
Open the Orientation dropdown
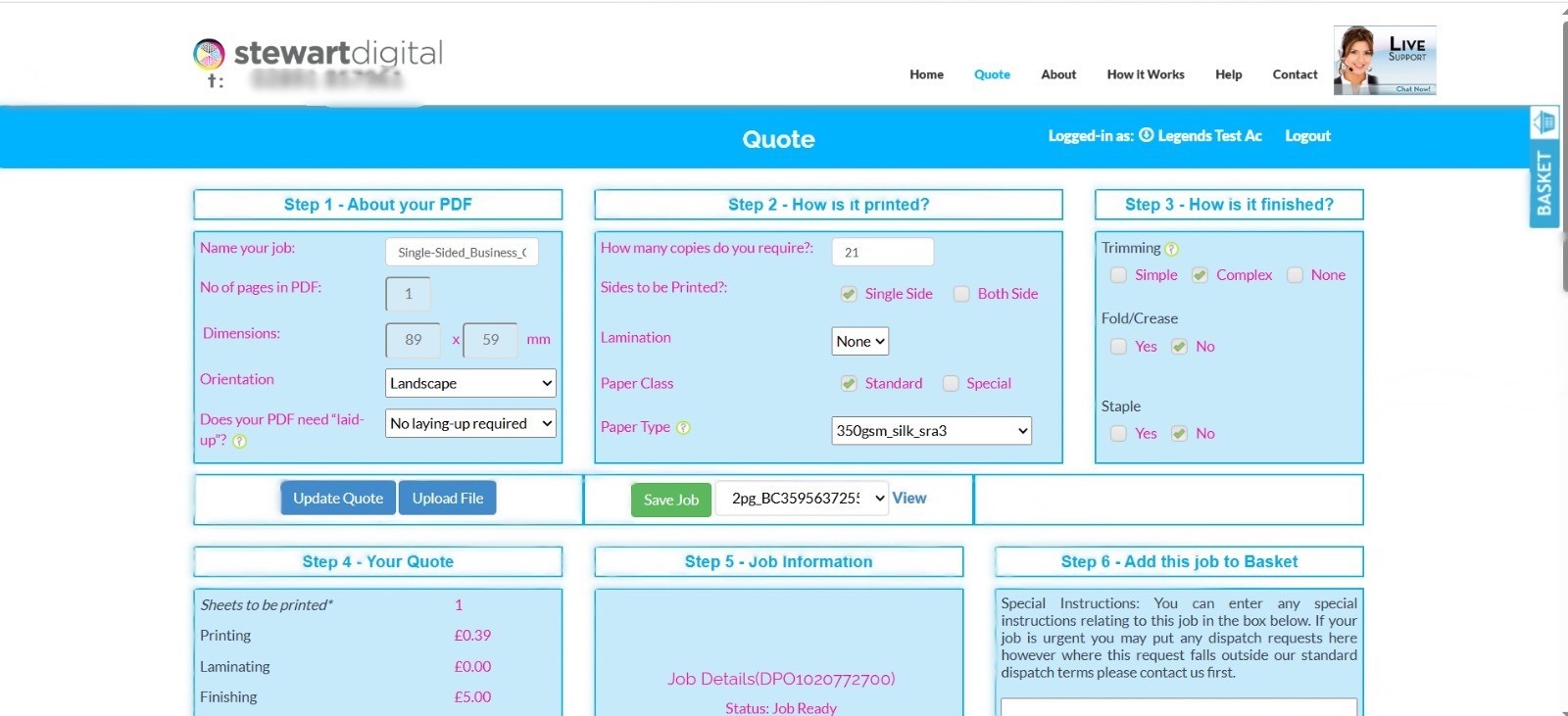pos(470,383)
